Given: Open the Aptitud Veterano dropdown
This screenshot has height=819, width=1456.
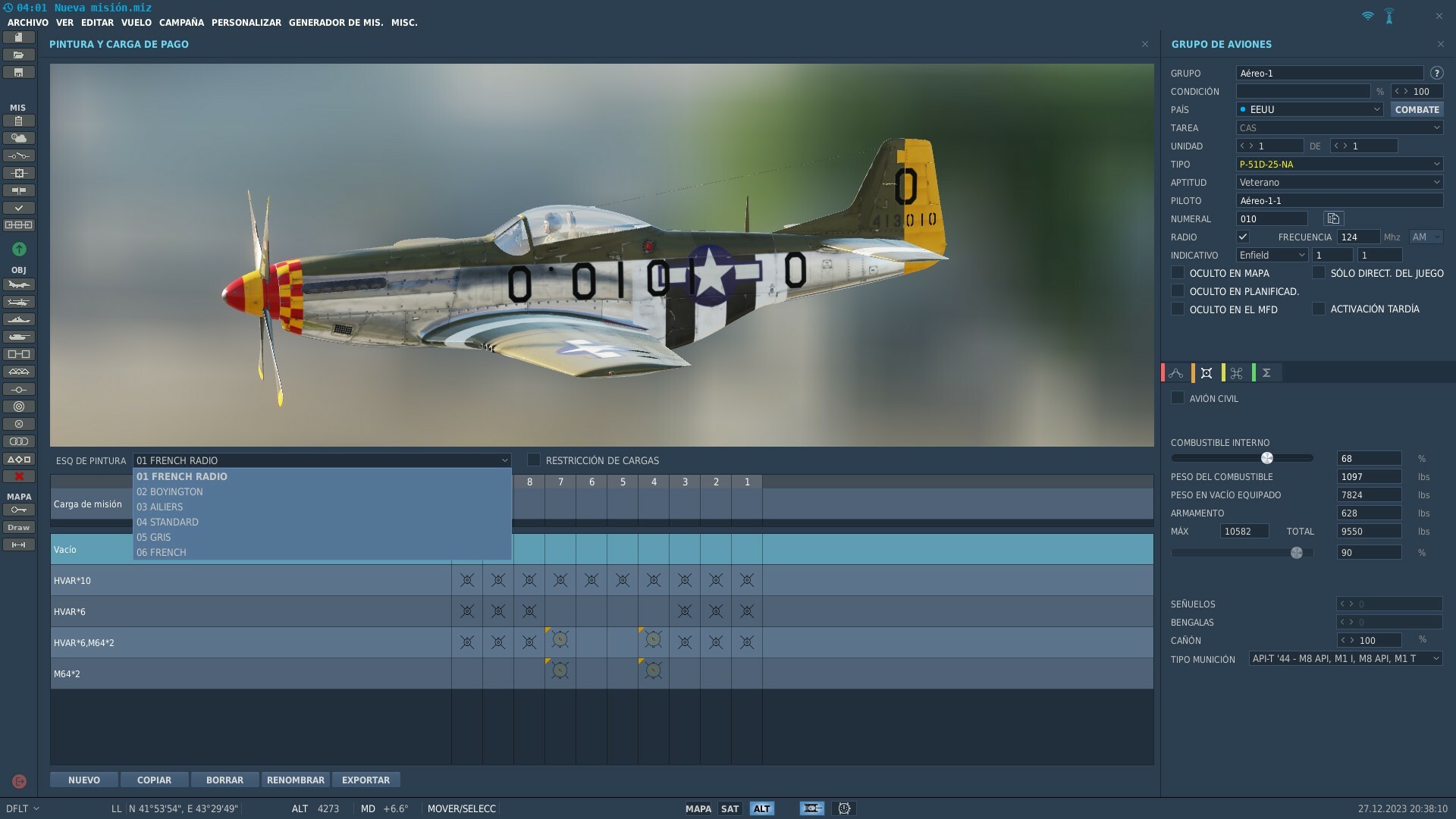Looking at the screenshot, I should coord(1339,182).
